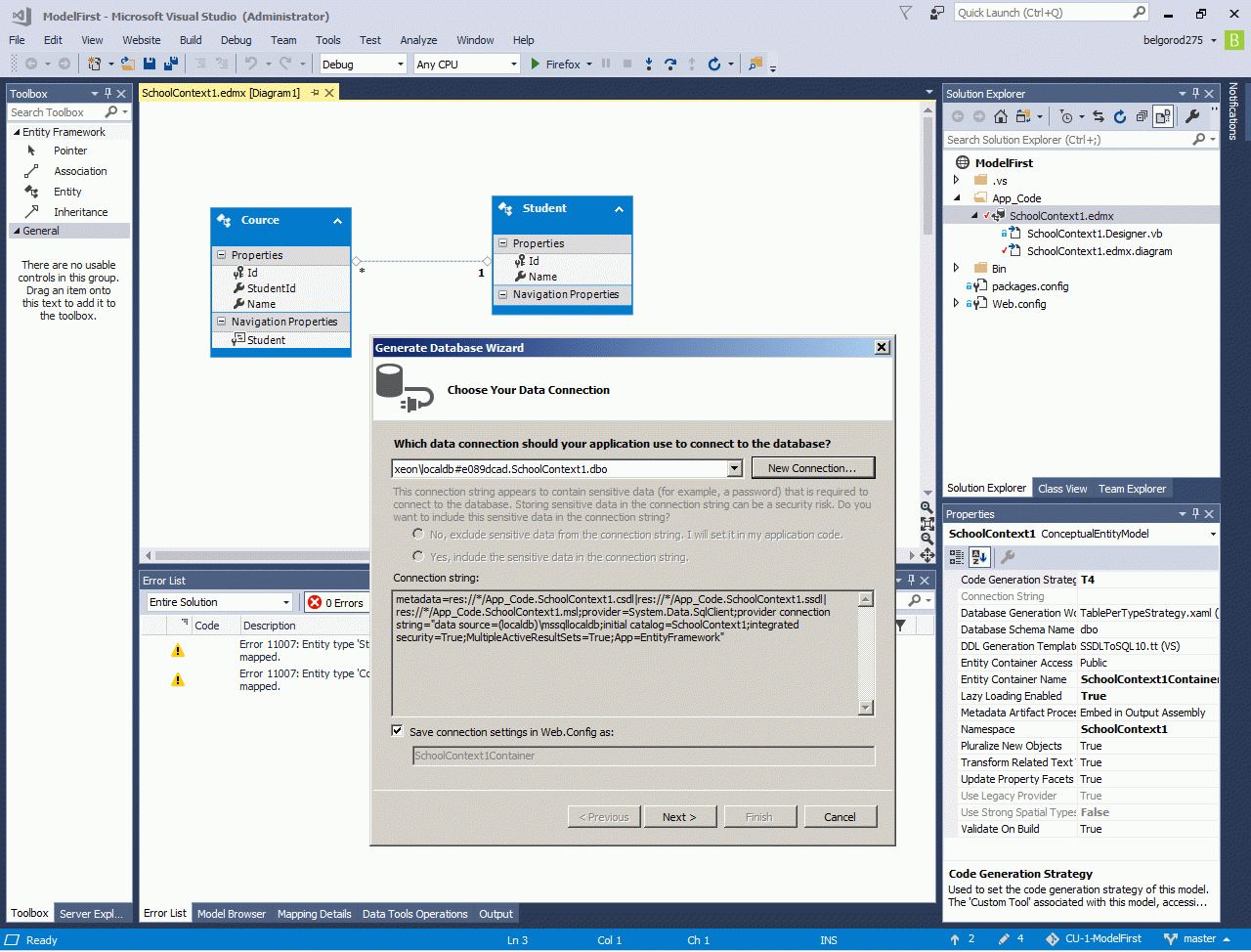Image resolution: width=1251 pixels, height=952 pixels.
Task: Click Pending Changes Filter clock icon
Action: click(1066, 116)
